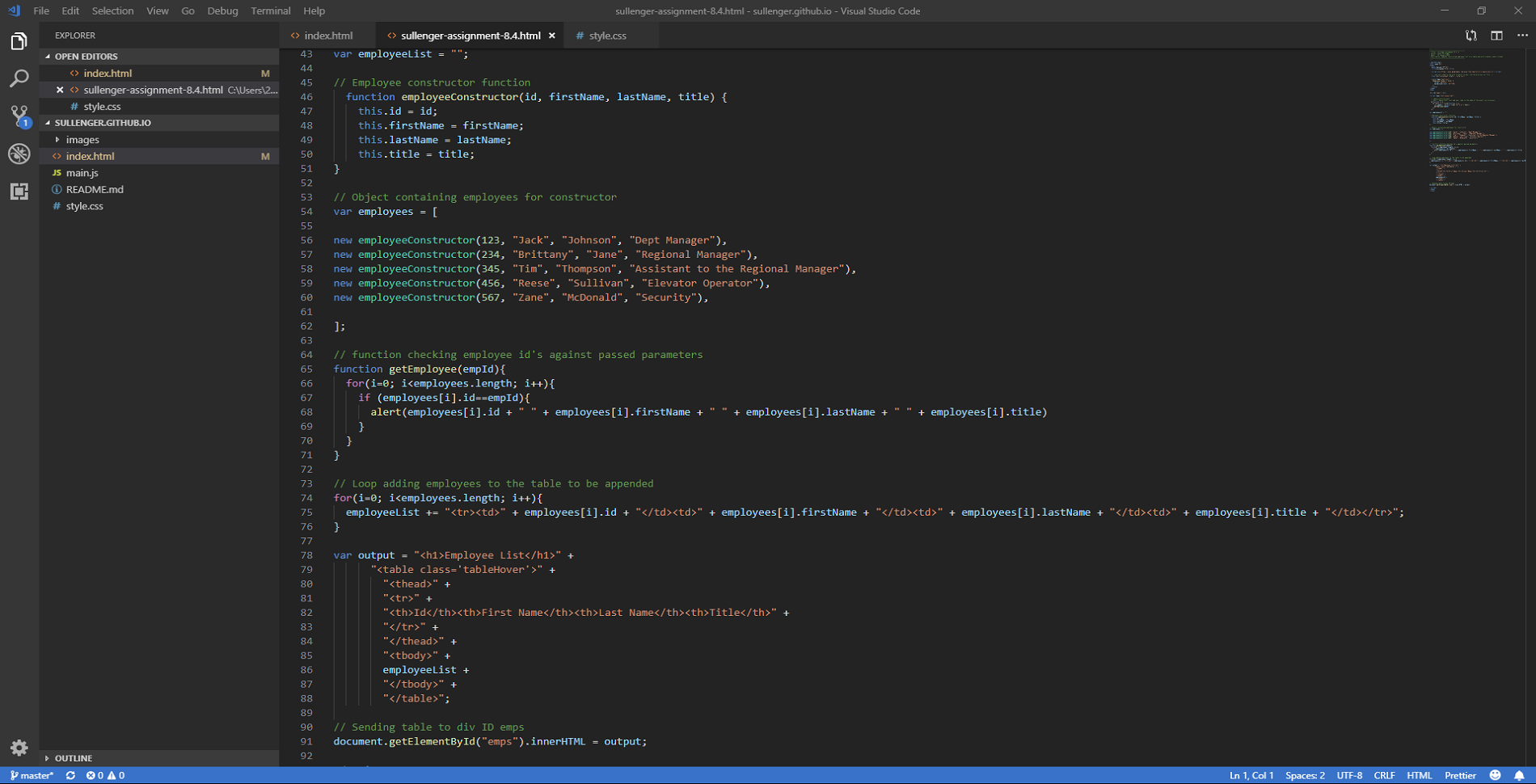Open the feedback smiley icon

coord(1496,775)
